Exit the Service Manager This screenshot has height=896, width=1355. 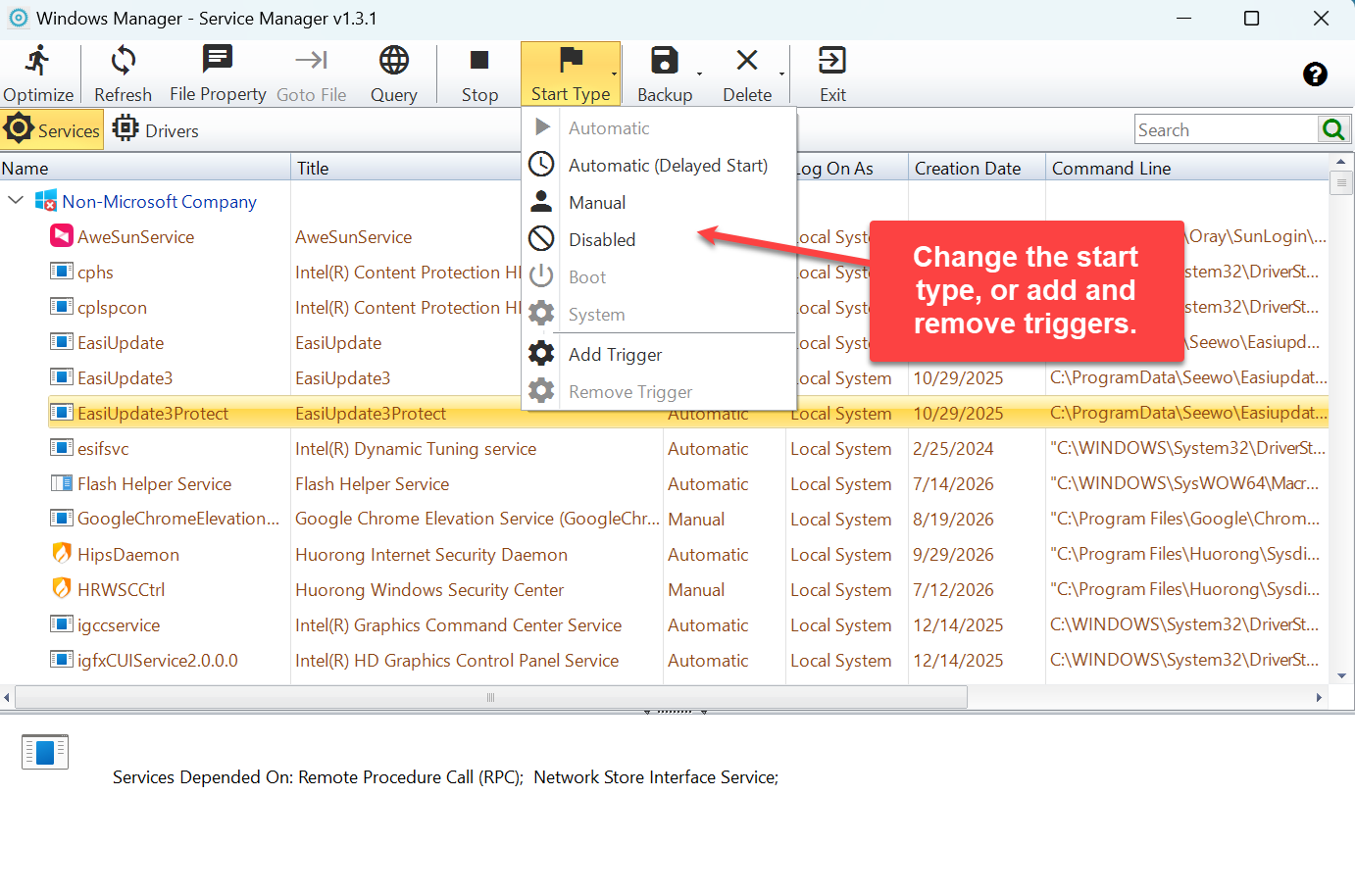832,74
